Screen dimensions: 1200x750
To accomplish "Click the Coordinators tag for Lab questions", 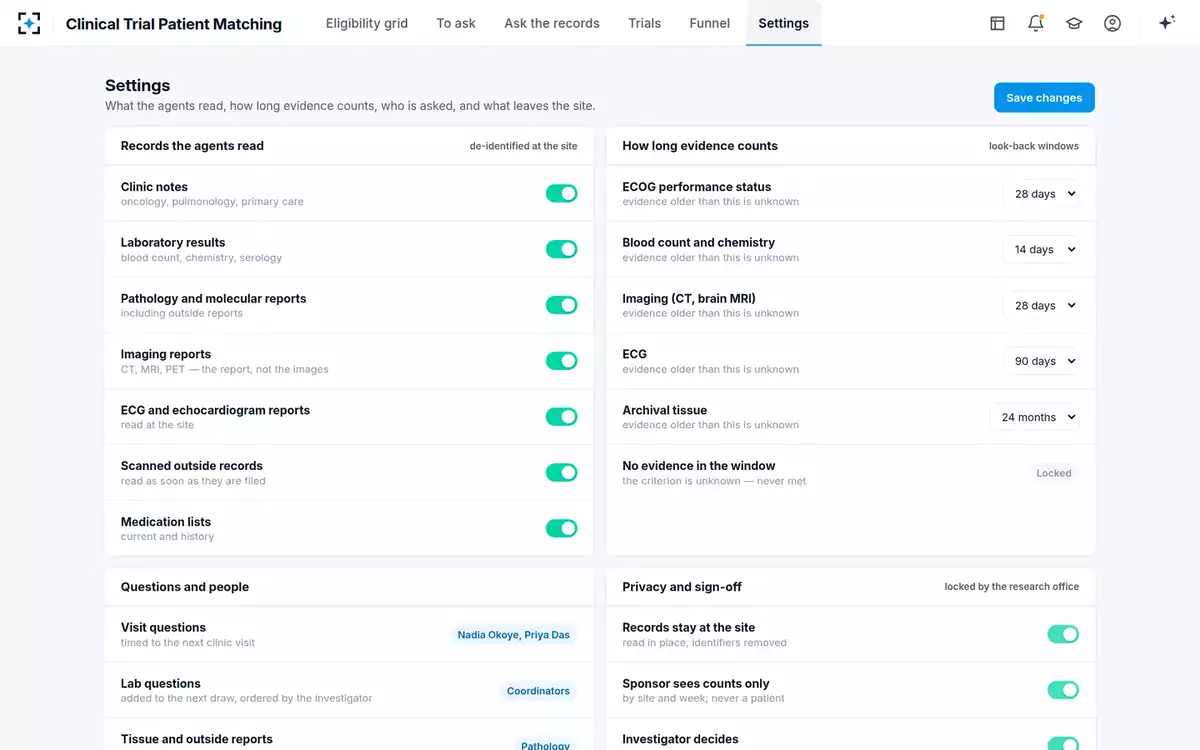I will (538, 691).
